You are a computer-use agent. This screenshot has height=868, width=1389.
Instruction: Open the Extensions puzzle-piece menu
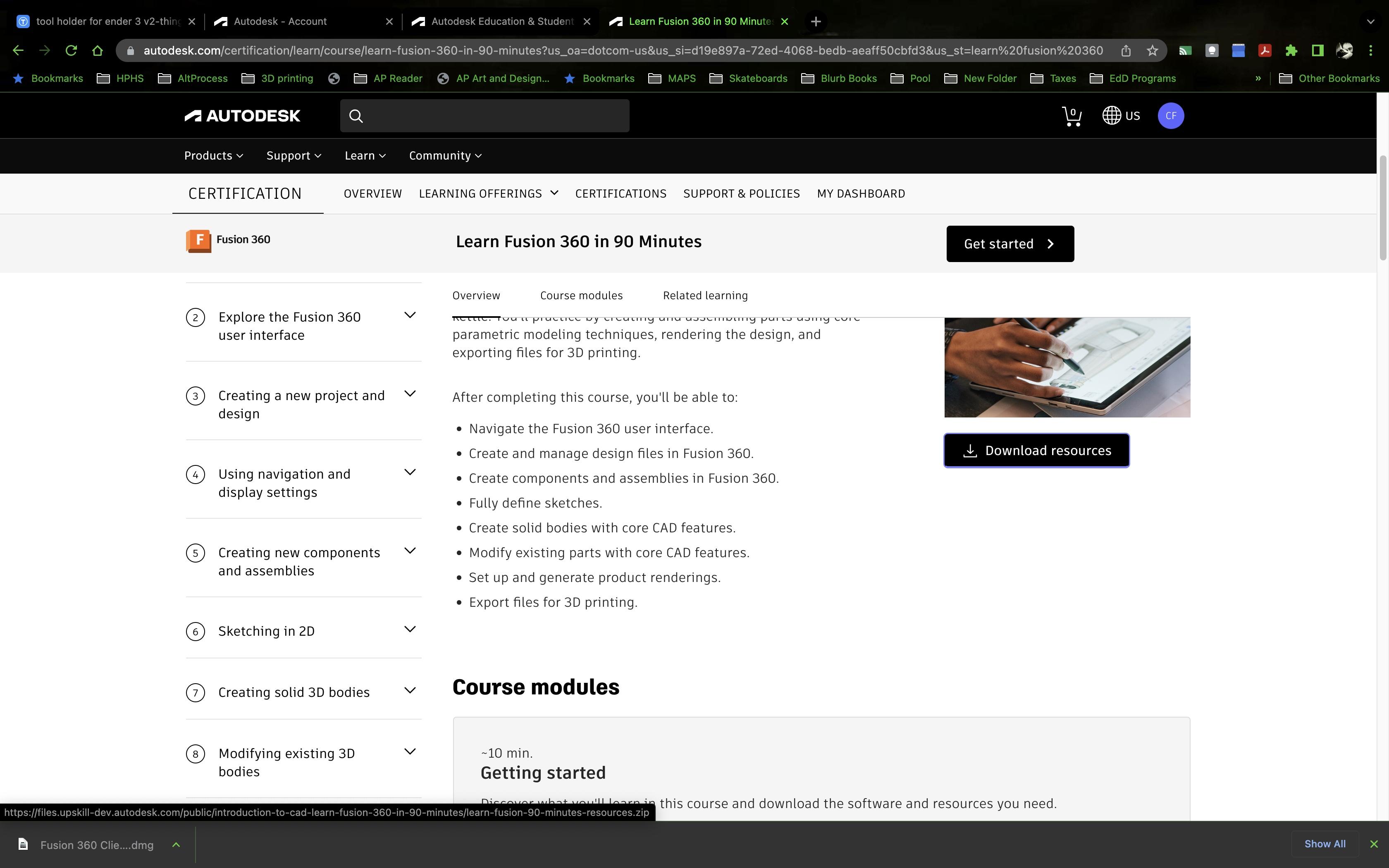[1291, 50]
